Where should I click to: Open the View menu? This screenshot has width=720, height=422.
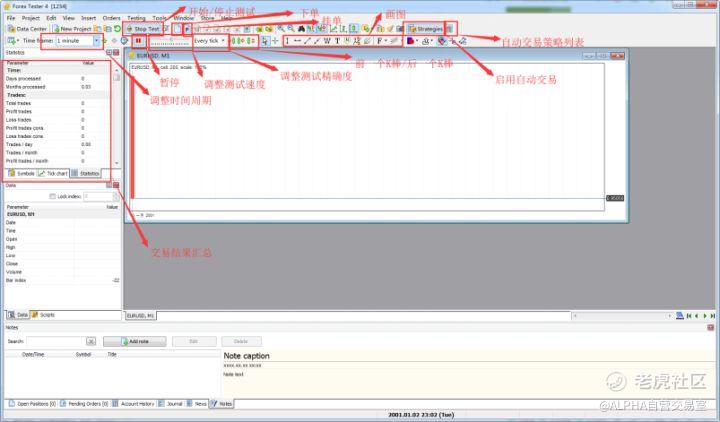(x=68, y=18)
